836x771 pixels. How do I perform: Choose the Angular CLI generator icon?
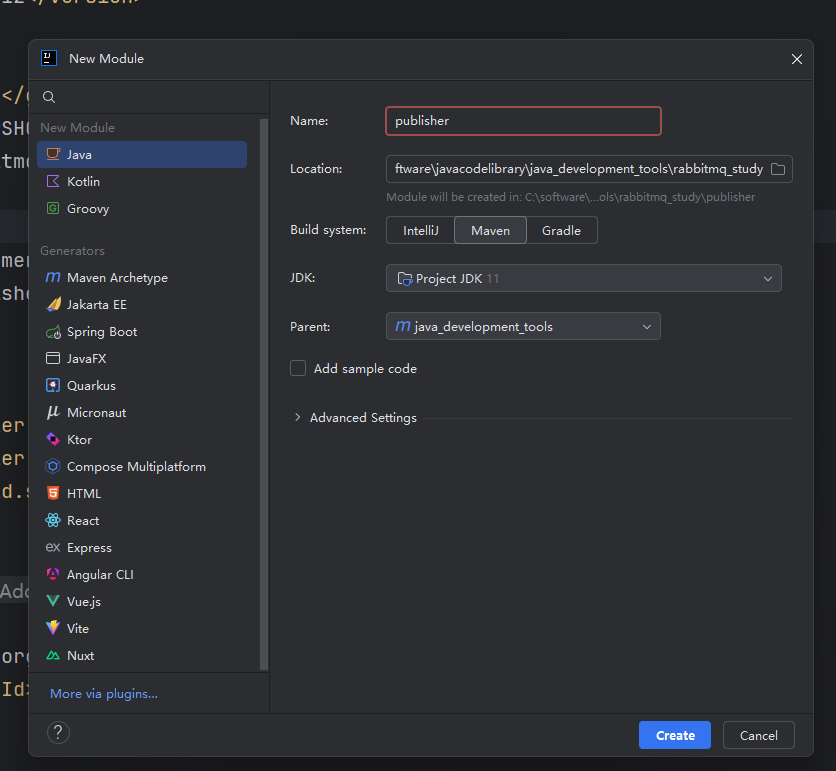tap(53, 575)
